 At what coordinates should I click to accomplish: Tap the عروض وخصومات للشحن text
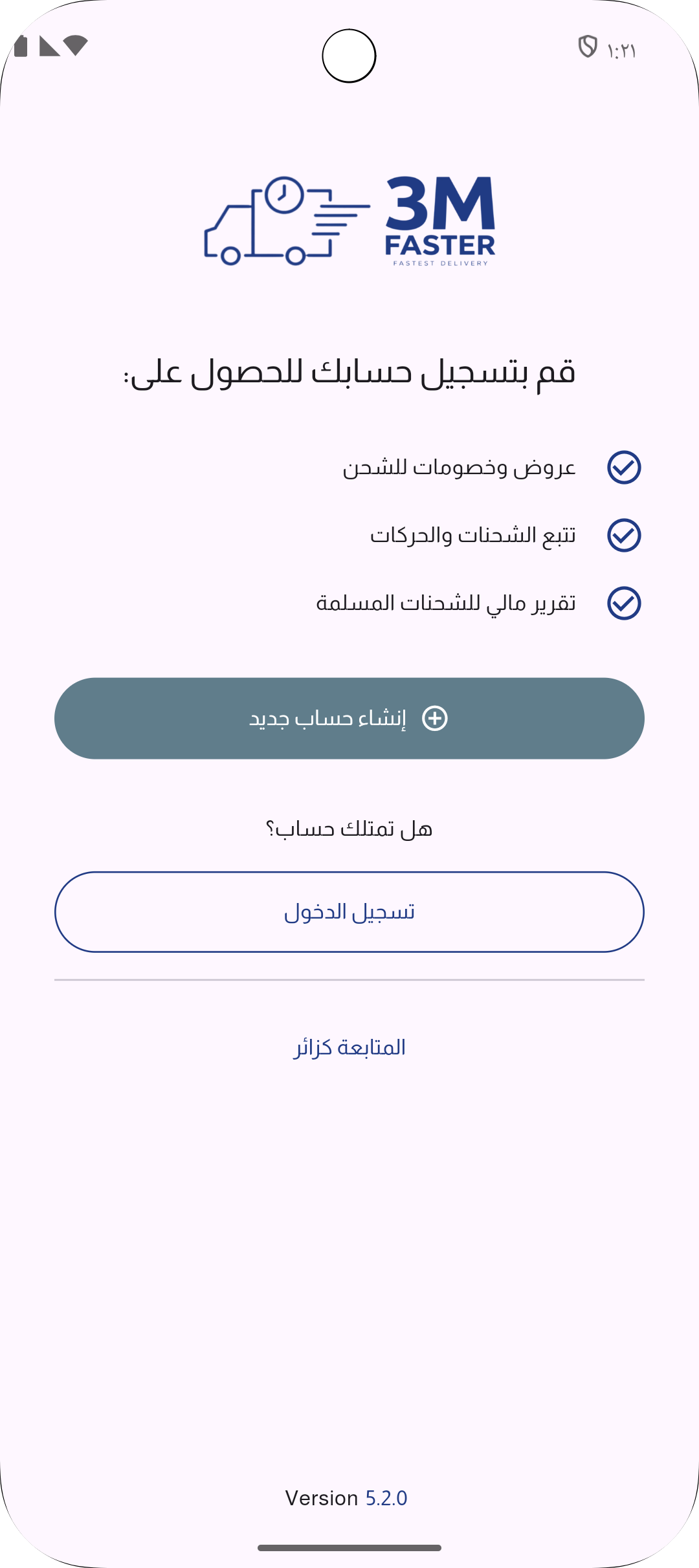(459, 467)
